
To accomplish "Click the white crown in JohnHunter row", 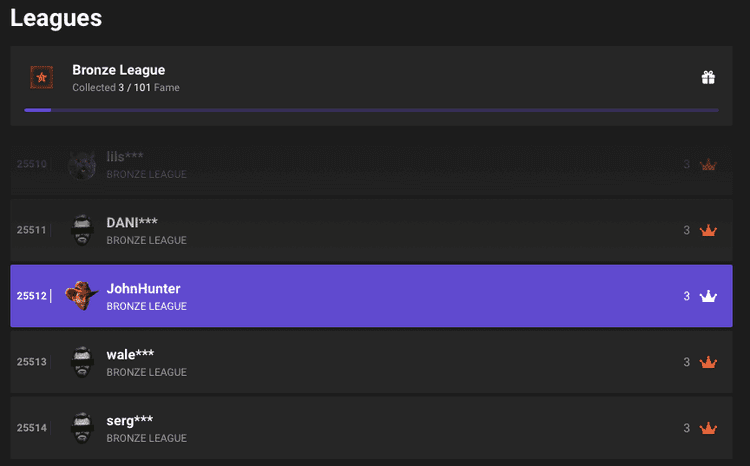I will point(708,296).
